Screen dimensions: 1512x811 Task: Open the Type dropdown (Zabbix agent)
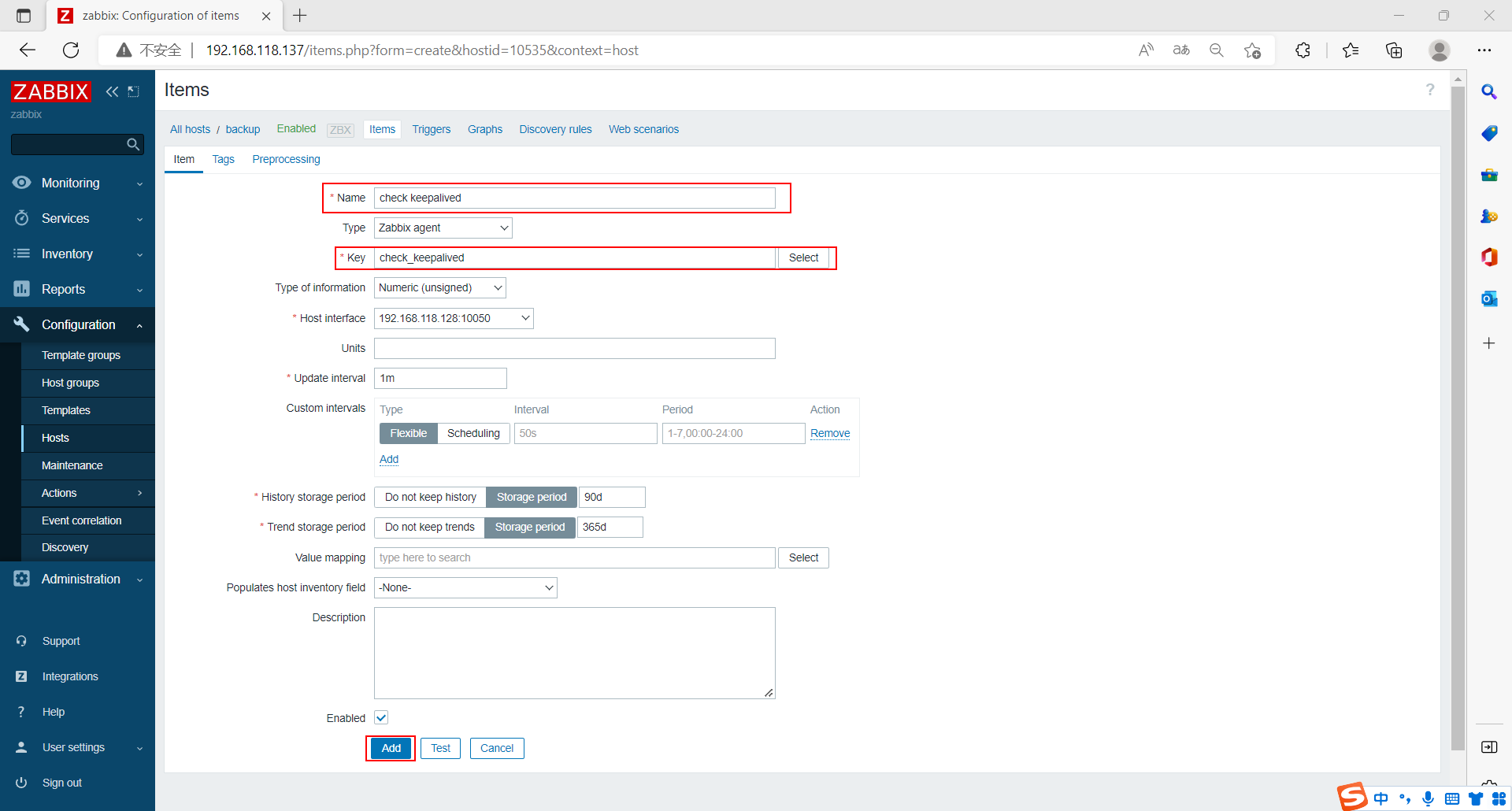click(x=443, y=228)
